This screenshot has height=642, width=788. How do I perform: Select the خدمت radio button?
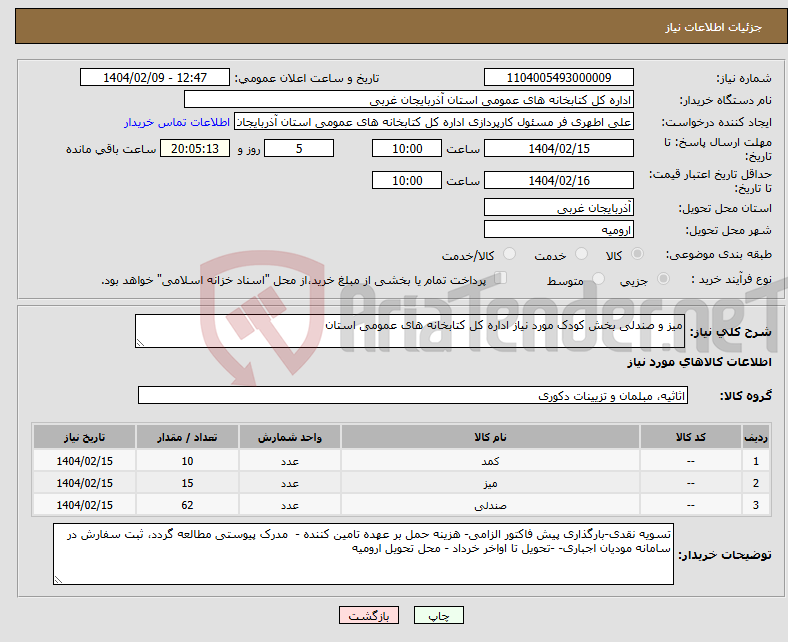(581, 254)
